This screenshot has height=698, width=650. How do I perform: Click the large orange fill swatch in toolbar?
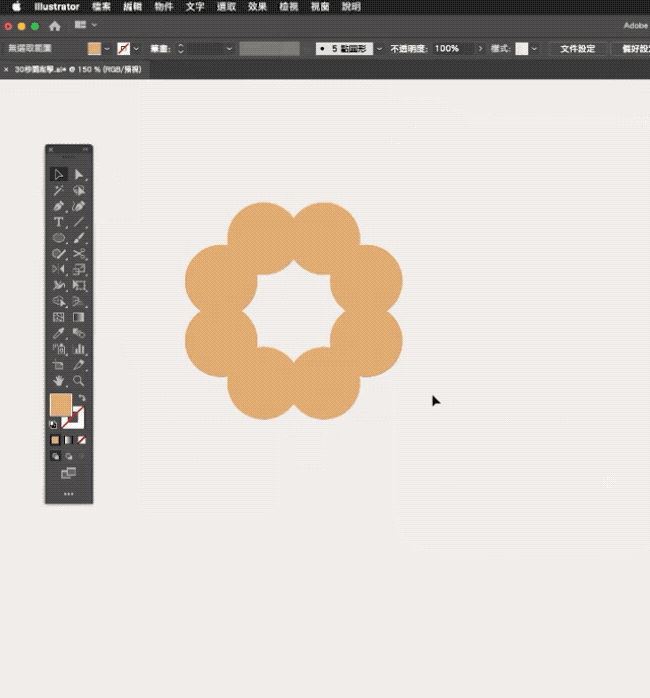point(61,405)
